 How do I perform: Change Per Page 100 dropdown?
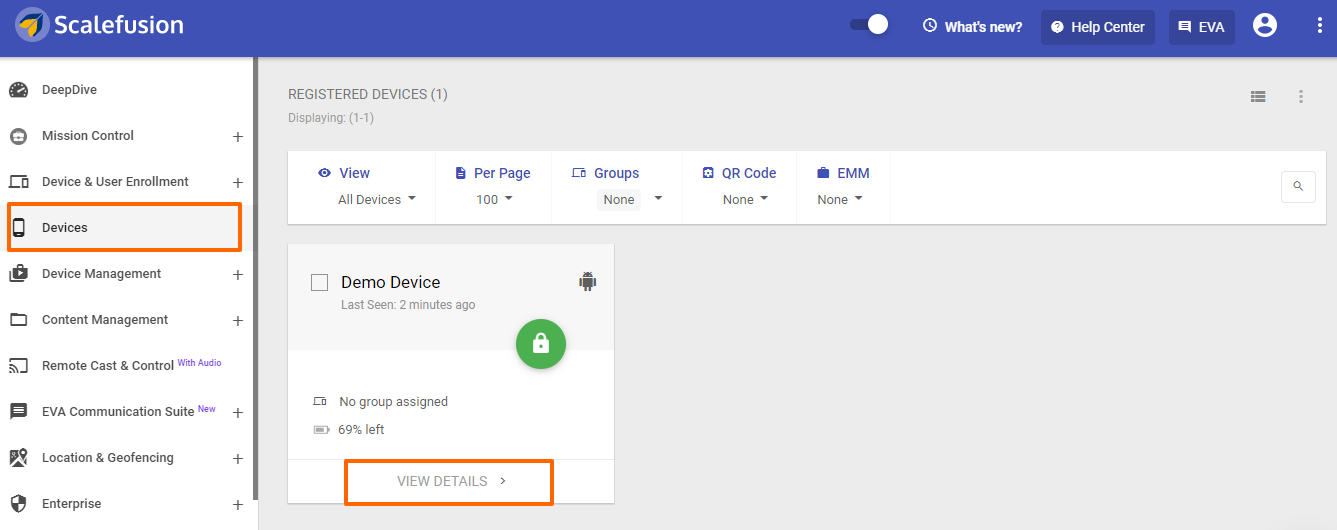coord(494,200)
